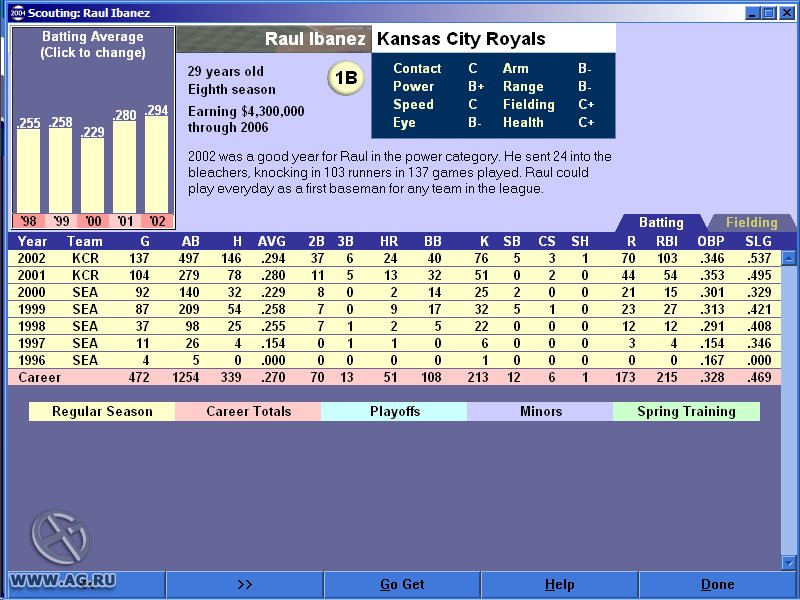Switch to the Batting tab

661,222
